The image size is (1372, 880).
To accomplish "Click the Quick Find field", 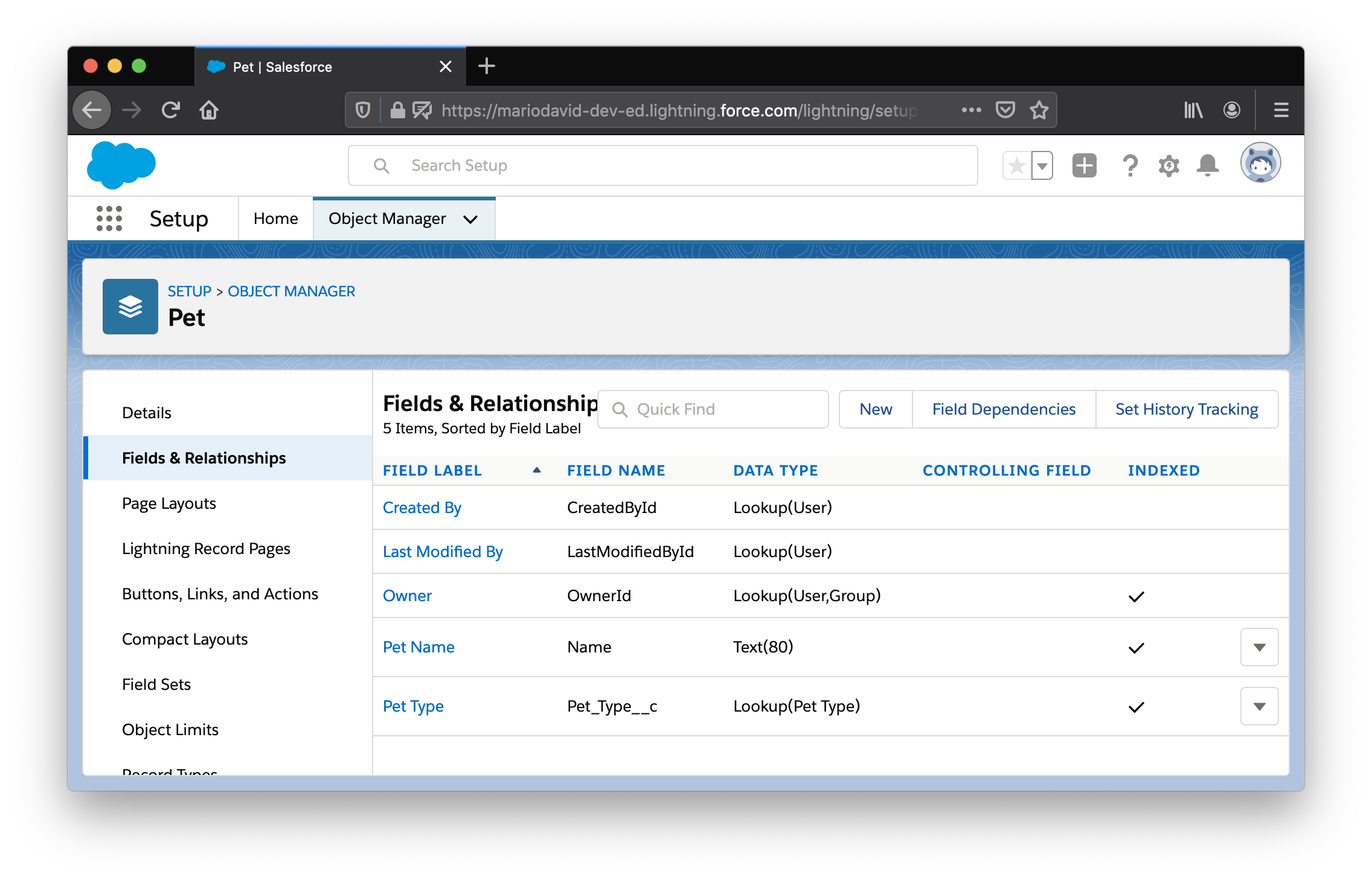I will click(x=713, y=409).
